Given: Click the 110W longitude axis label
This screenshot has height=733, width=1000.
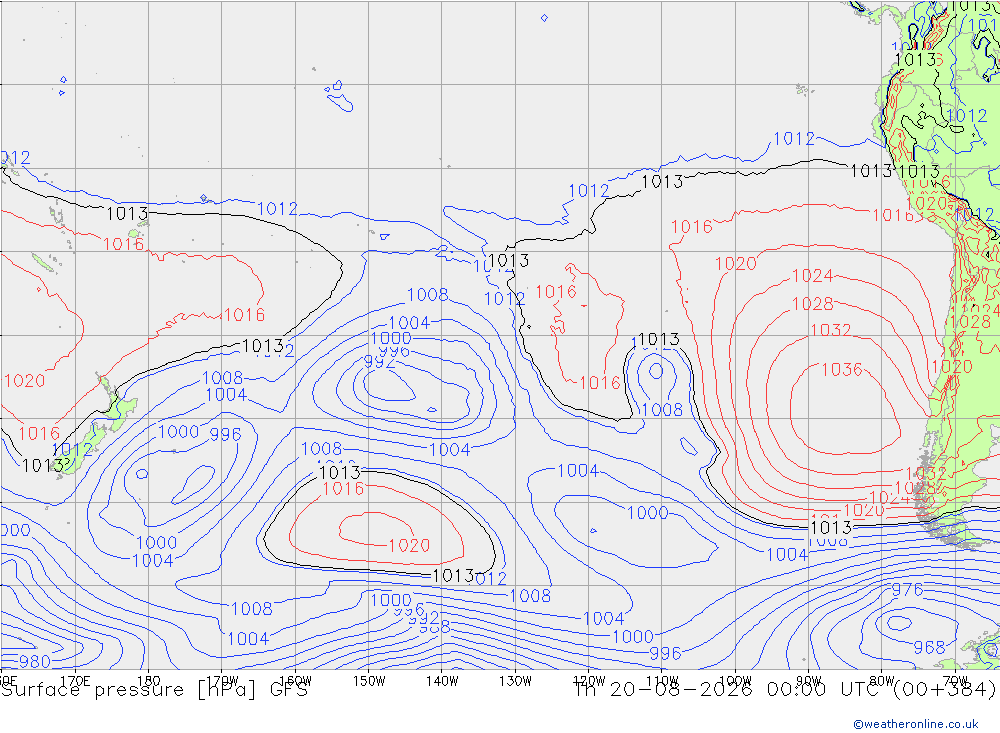Looking at the screenshot, I should pos(662,681).
